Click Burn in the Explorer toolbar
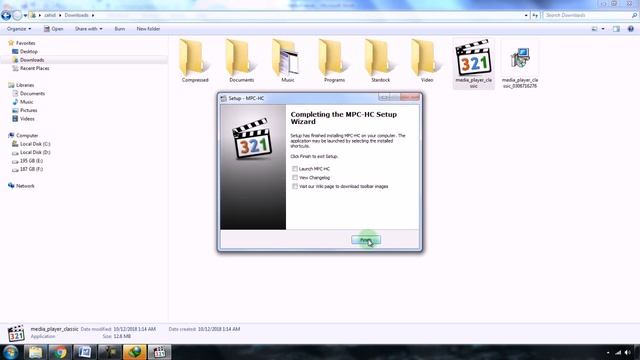 [120, 29]
